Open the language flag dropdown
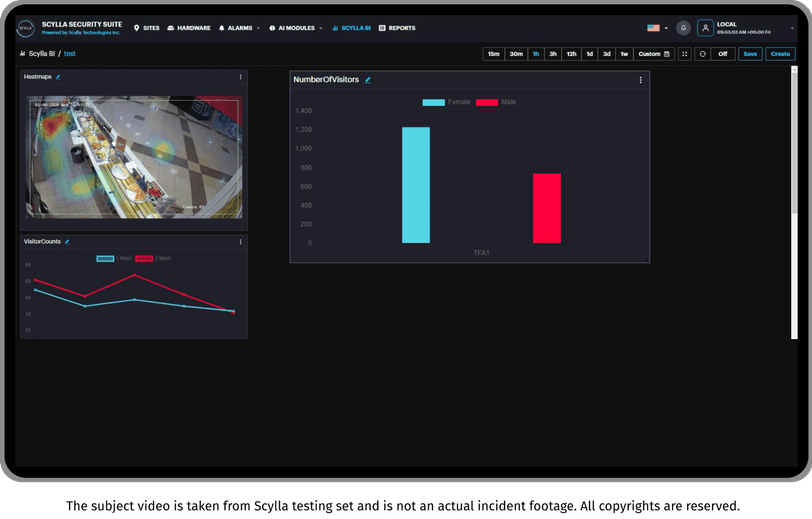The image size is (812, 519). (657, 28)
